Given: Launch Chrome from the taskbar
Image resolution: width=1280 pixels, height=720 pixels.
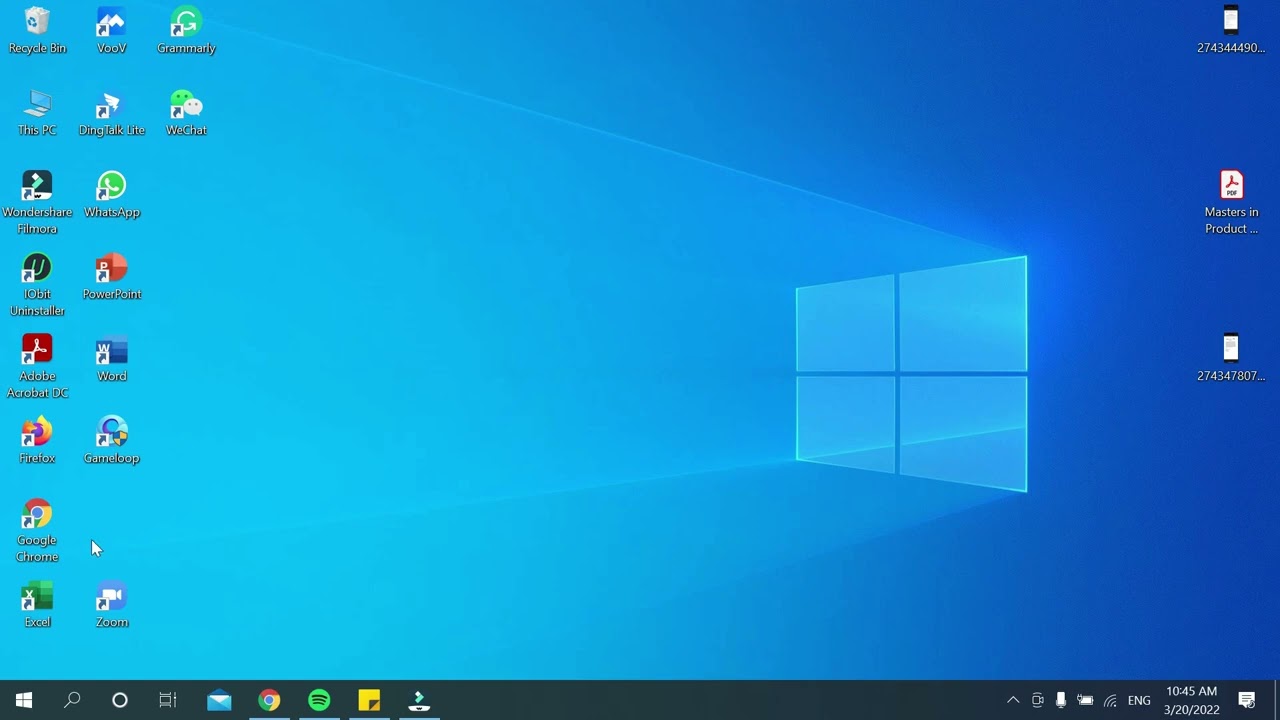Looking at the screenshot, I should tap(269, 700).
